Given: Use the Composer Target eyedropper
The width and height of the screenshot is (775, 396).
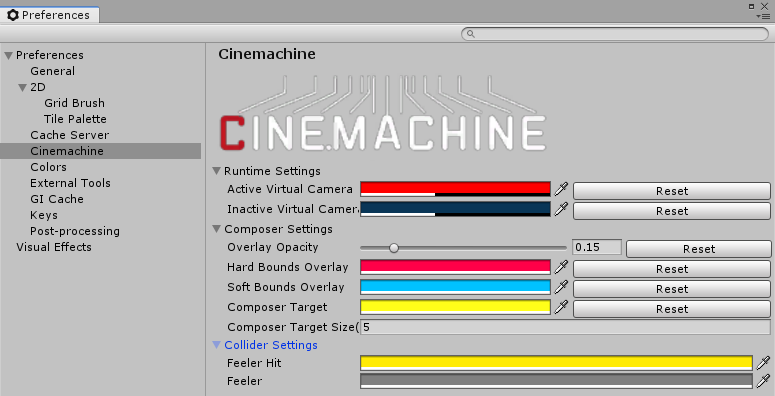Looking at the screenshot, I should pyautogui.click(x=561, y=307).
